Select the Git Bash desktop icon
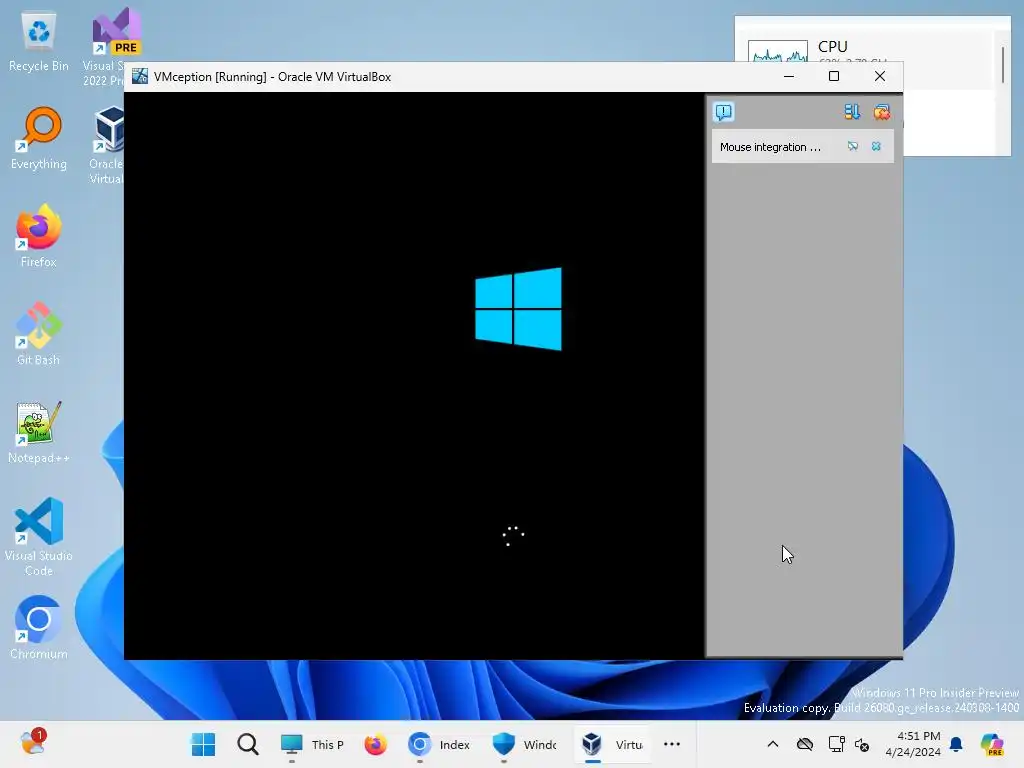Viewport: 1024px width, 768px height. (x=39, y=334)
